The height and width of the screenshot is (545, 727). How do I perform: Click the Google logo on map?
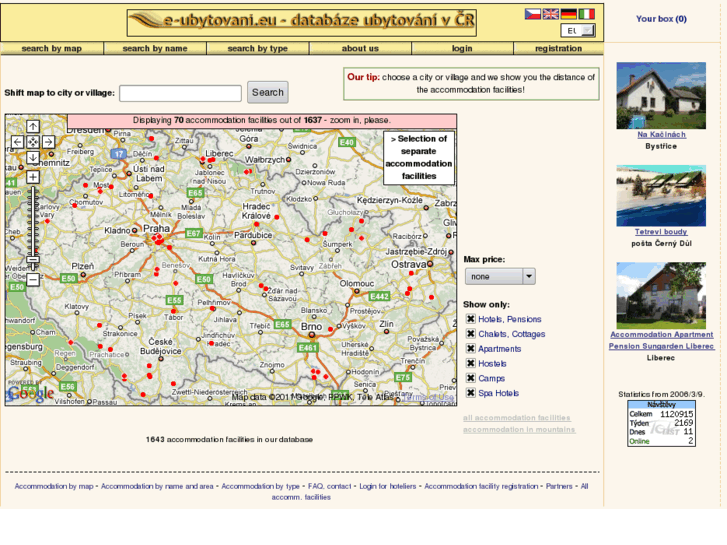31,393
